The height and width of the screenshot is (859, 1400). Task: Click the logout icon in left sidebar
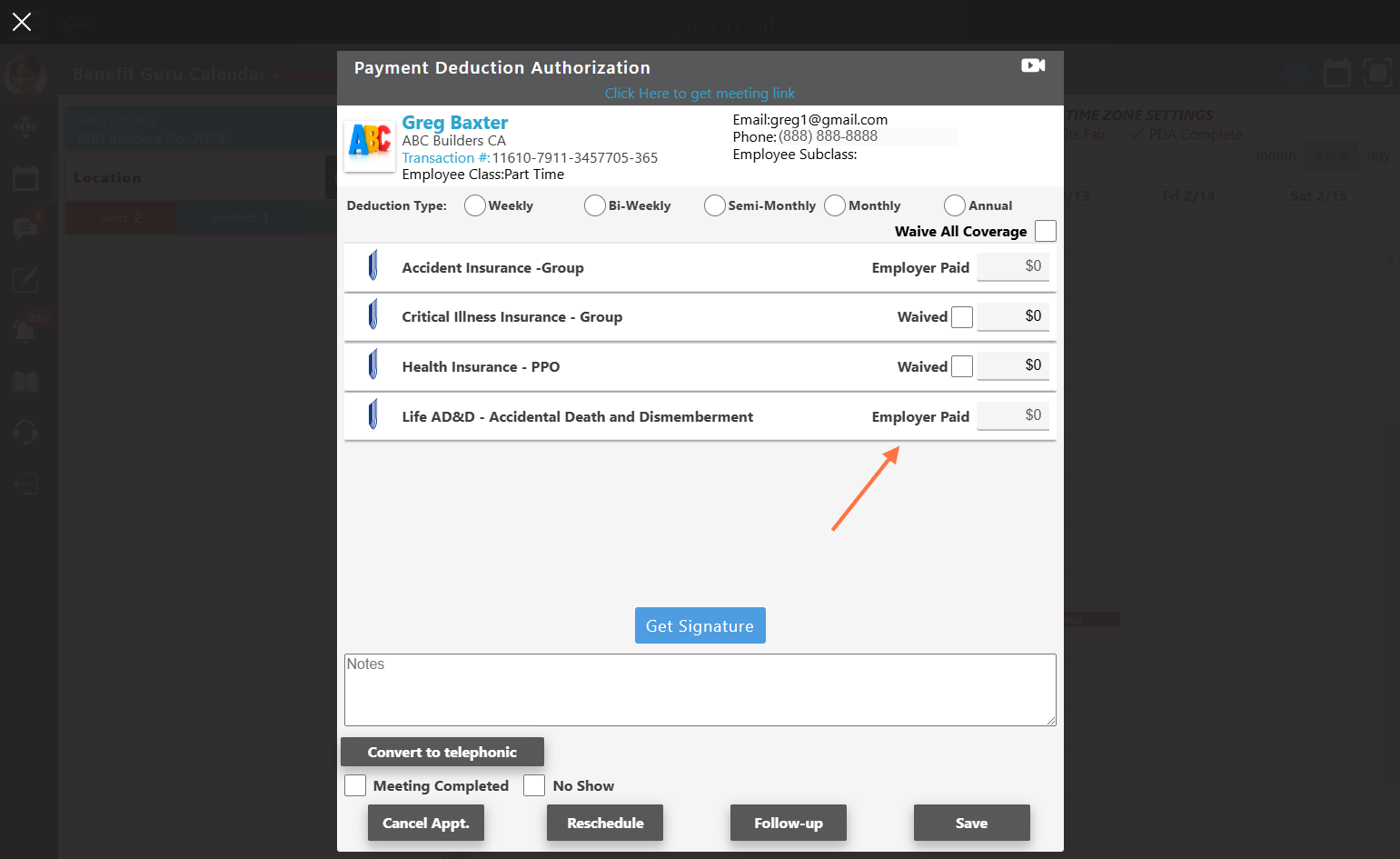click(x=25, y=483)
